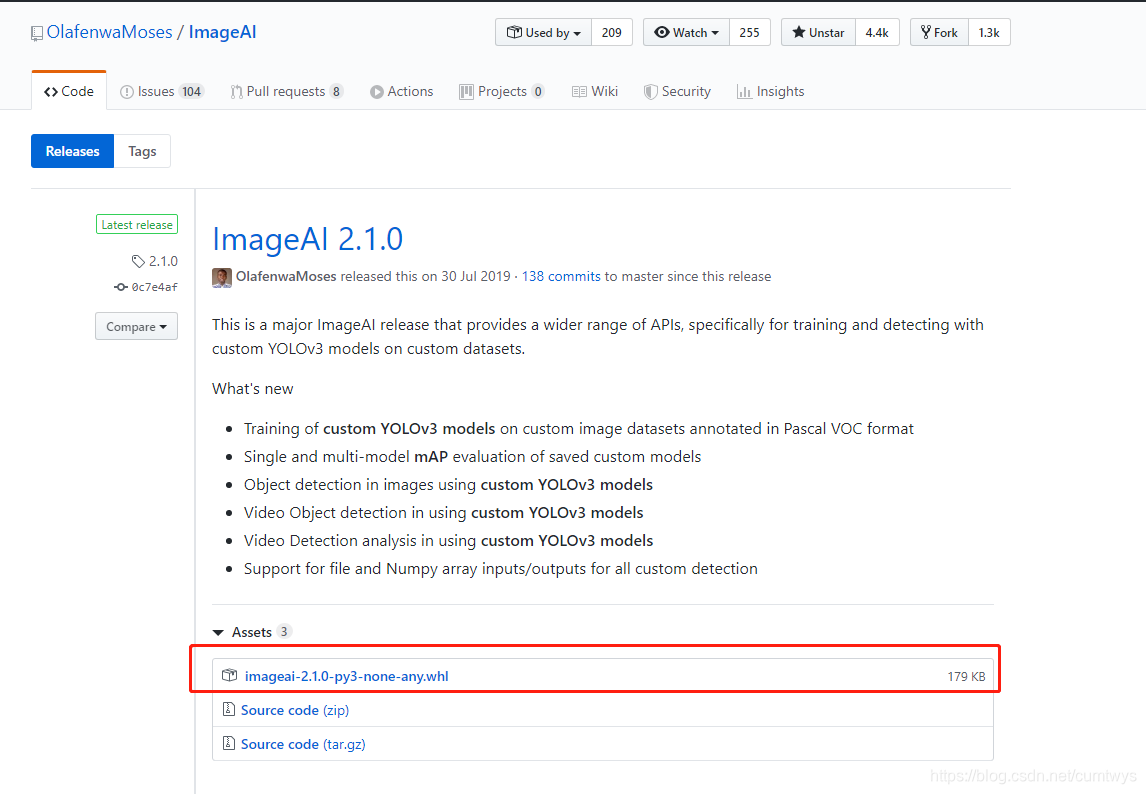
Task: Open the Used by dropdown
Action: point(543,32)
